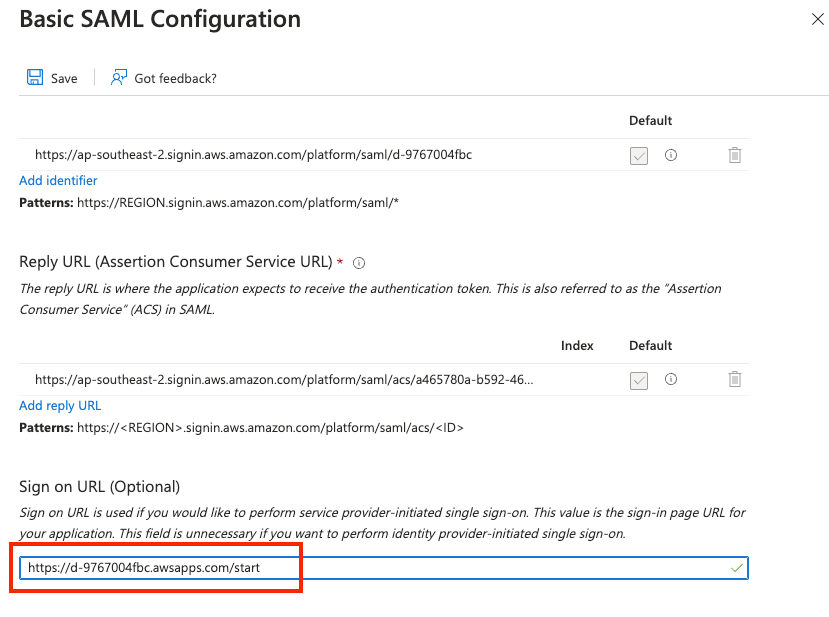829x617 pixels.
Task: Click Default column header above identifier row
Action: [650, 121]
